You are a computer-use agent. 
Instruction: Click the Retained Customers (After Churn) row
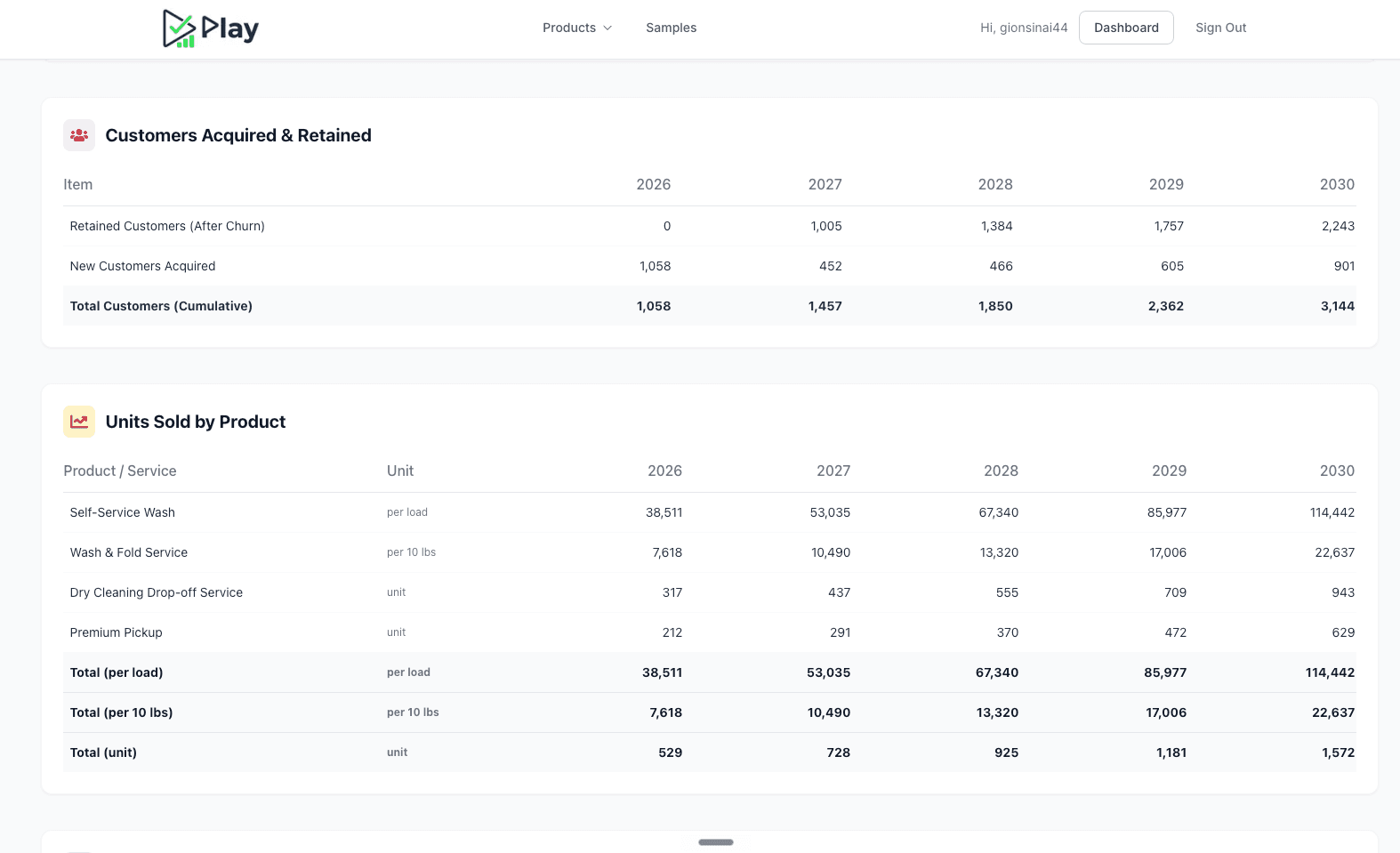click(710, 226)
